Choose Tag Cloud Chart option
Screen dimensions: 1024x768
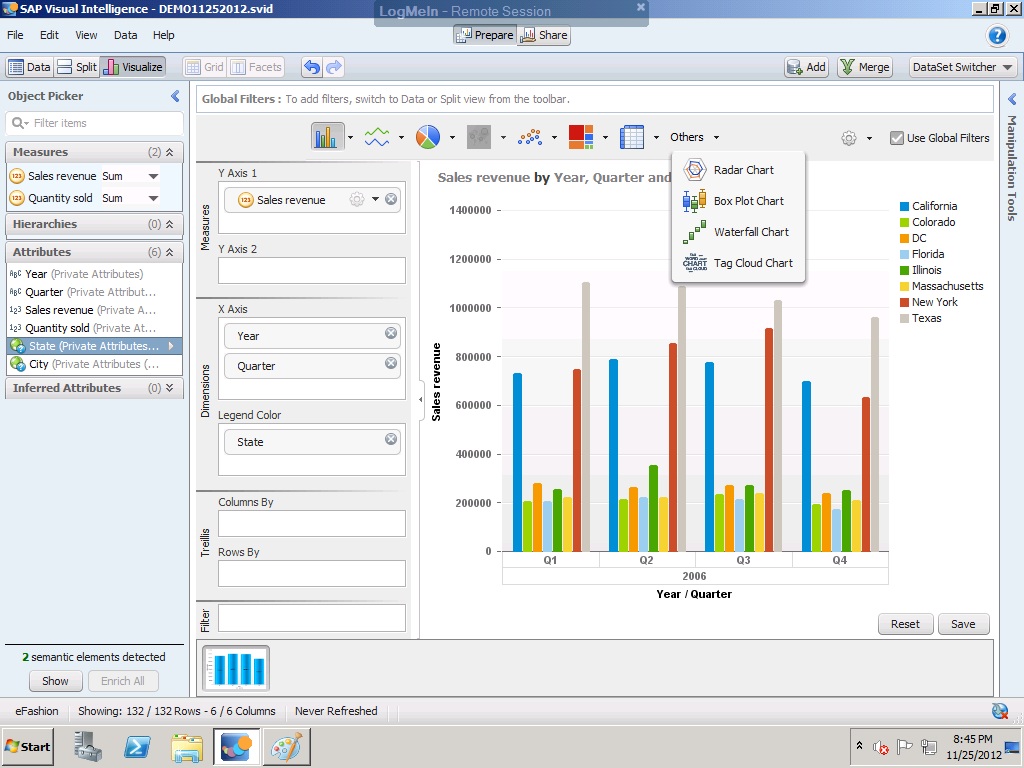point(738,263)
